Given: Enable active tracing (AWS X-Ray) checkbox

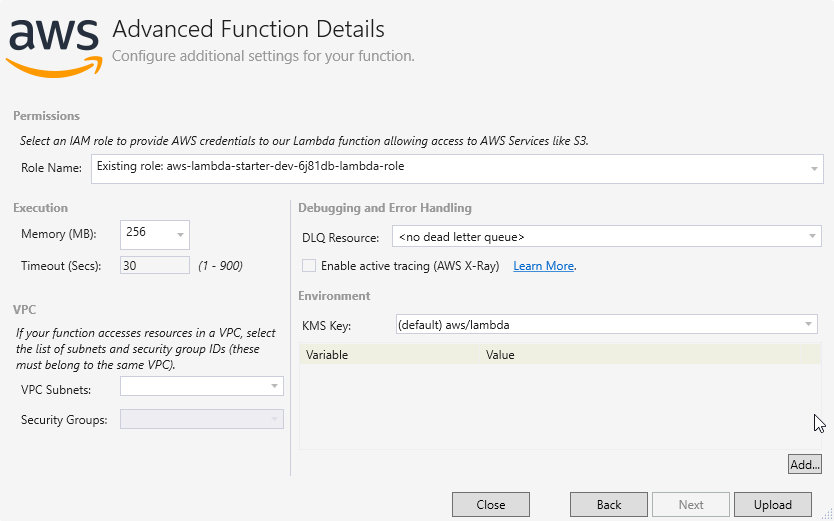Looking at the screenshot, I should [x=309, y=266].
